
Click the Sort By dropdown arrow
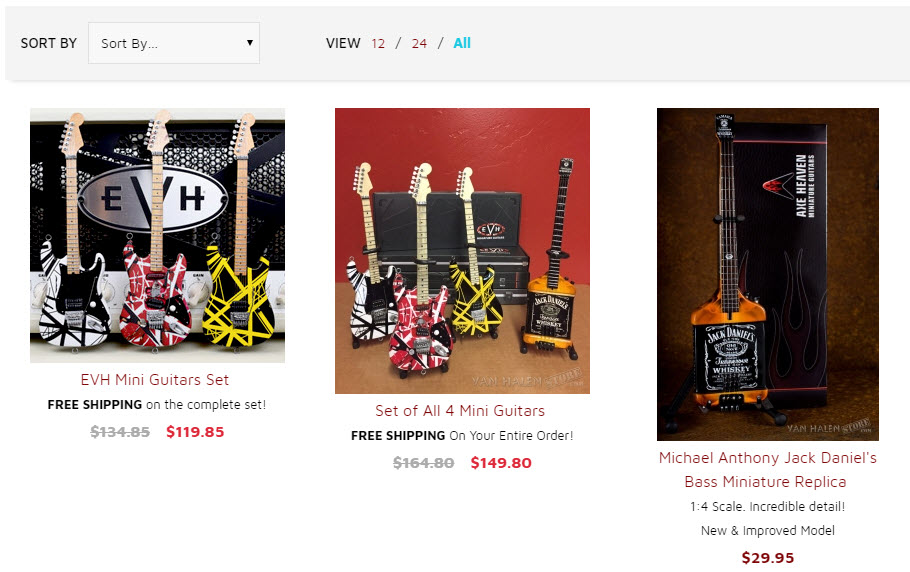coord(250,42)
